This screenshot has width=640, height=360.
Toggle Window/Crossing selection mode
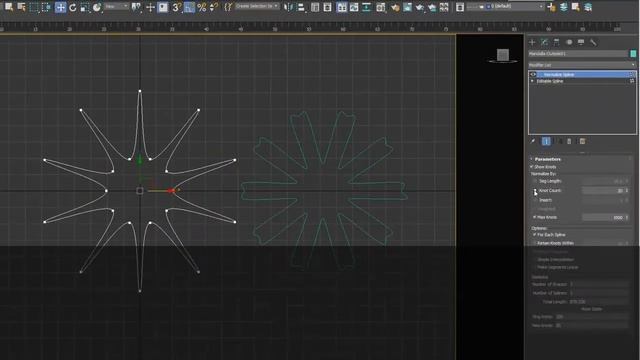click(46, 7)
